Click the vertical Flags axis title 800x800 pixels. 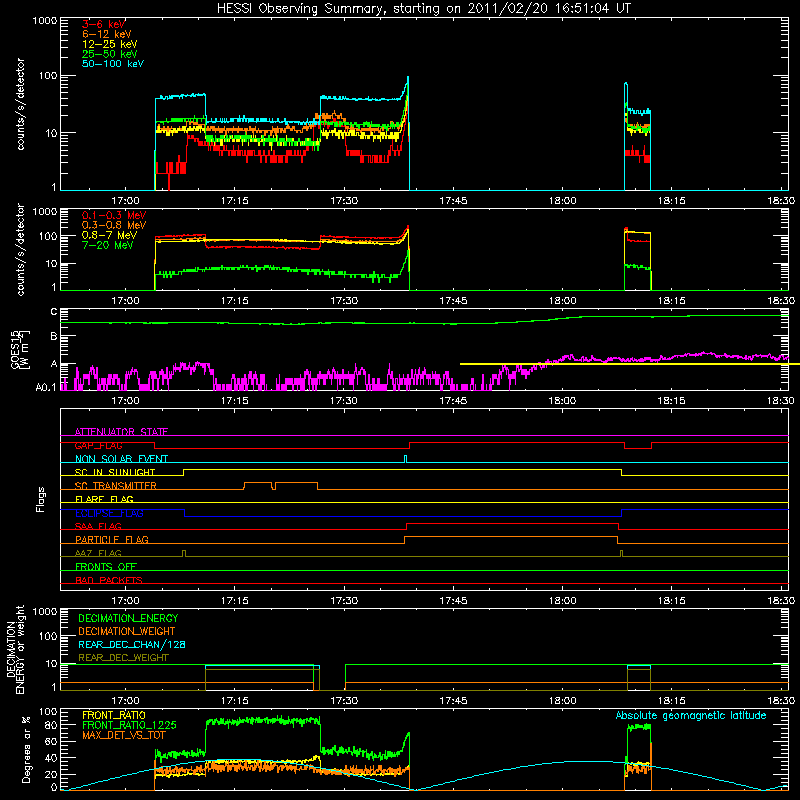41,499
